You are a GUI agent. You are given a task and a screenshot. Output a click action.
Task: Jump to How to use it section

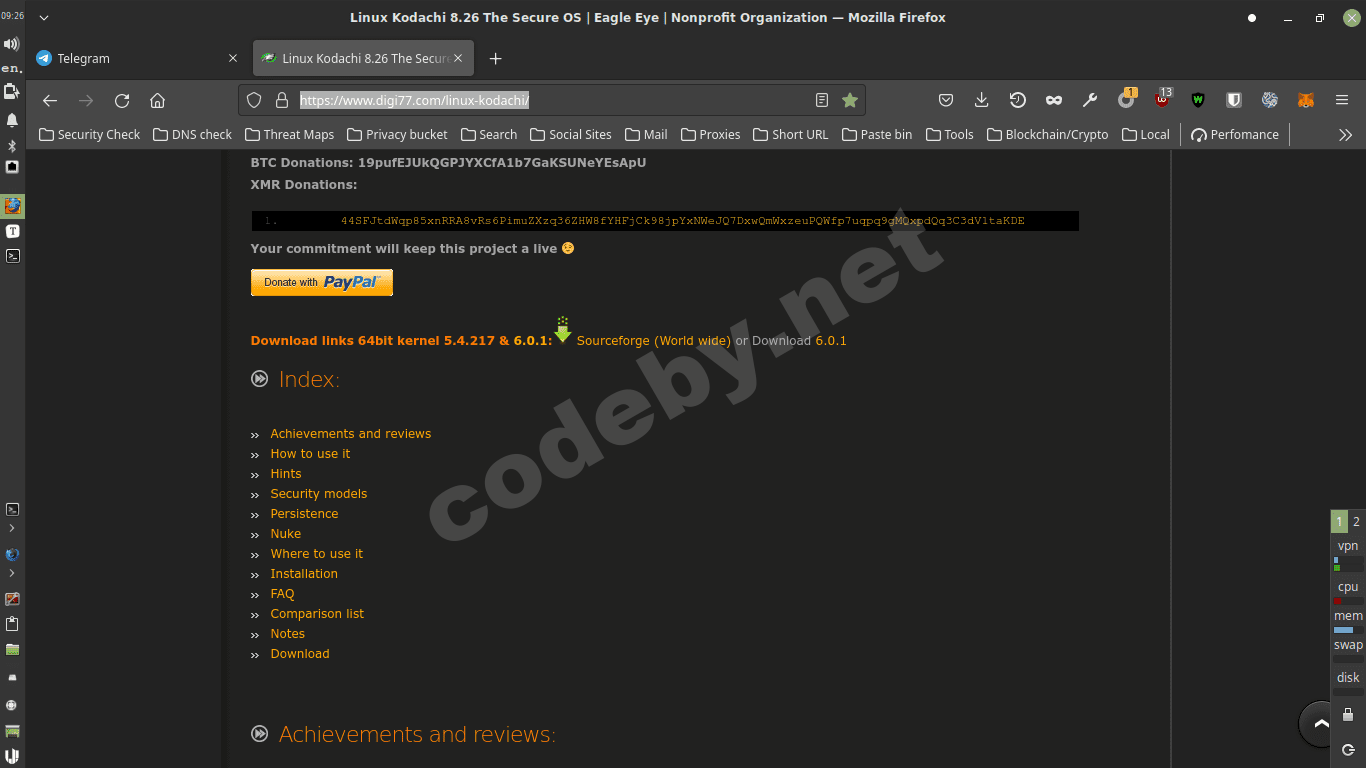(310, 454)
